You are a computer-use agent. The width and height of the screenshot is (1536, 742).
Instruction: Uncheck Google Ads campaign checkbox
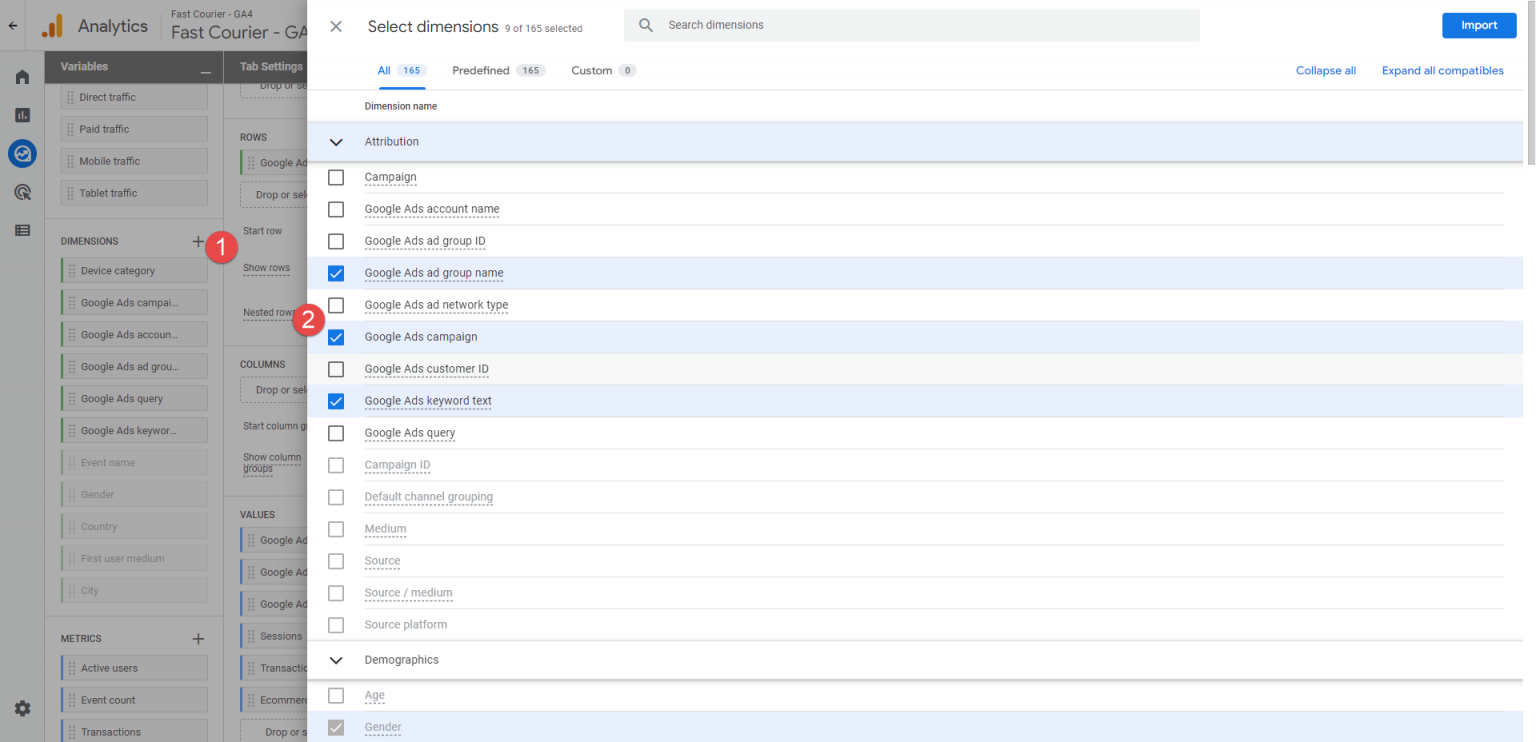point(336,337)
